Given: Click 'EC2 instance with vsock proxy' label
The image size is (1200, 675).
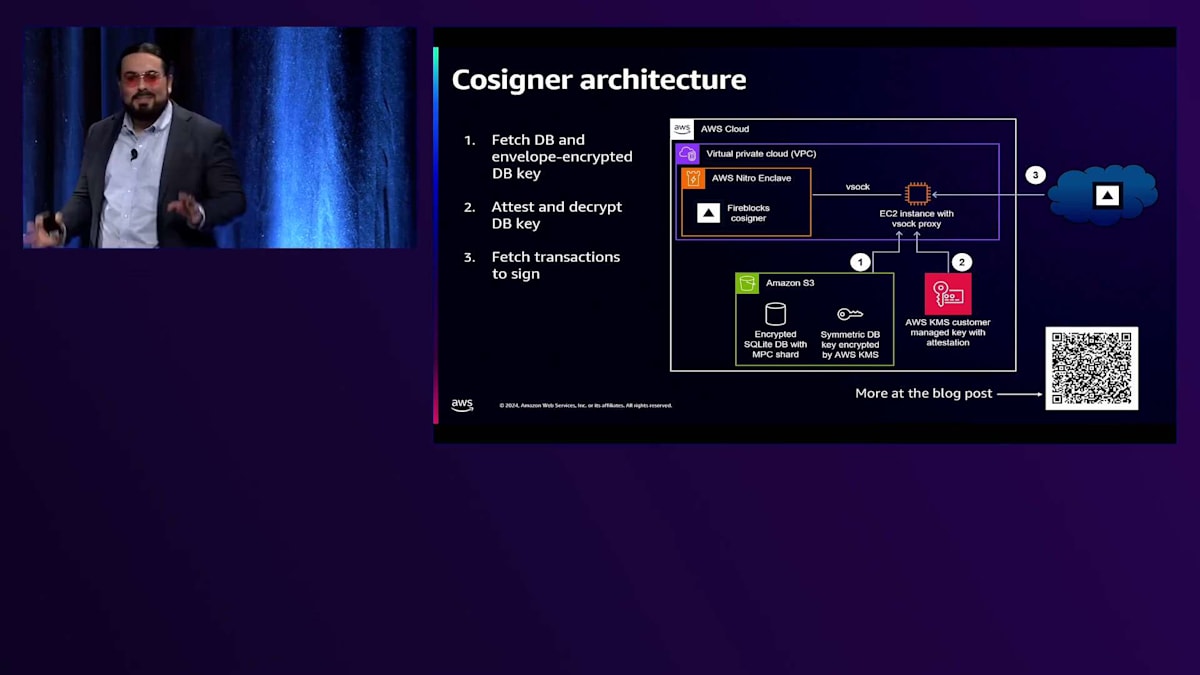Looking at the screenshot, I should pyautogui.click(x=917, y=220).
